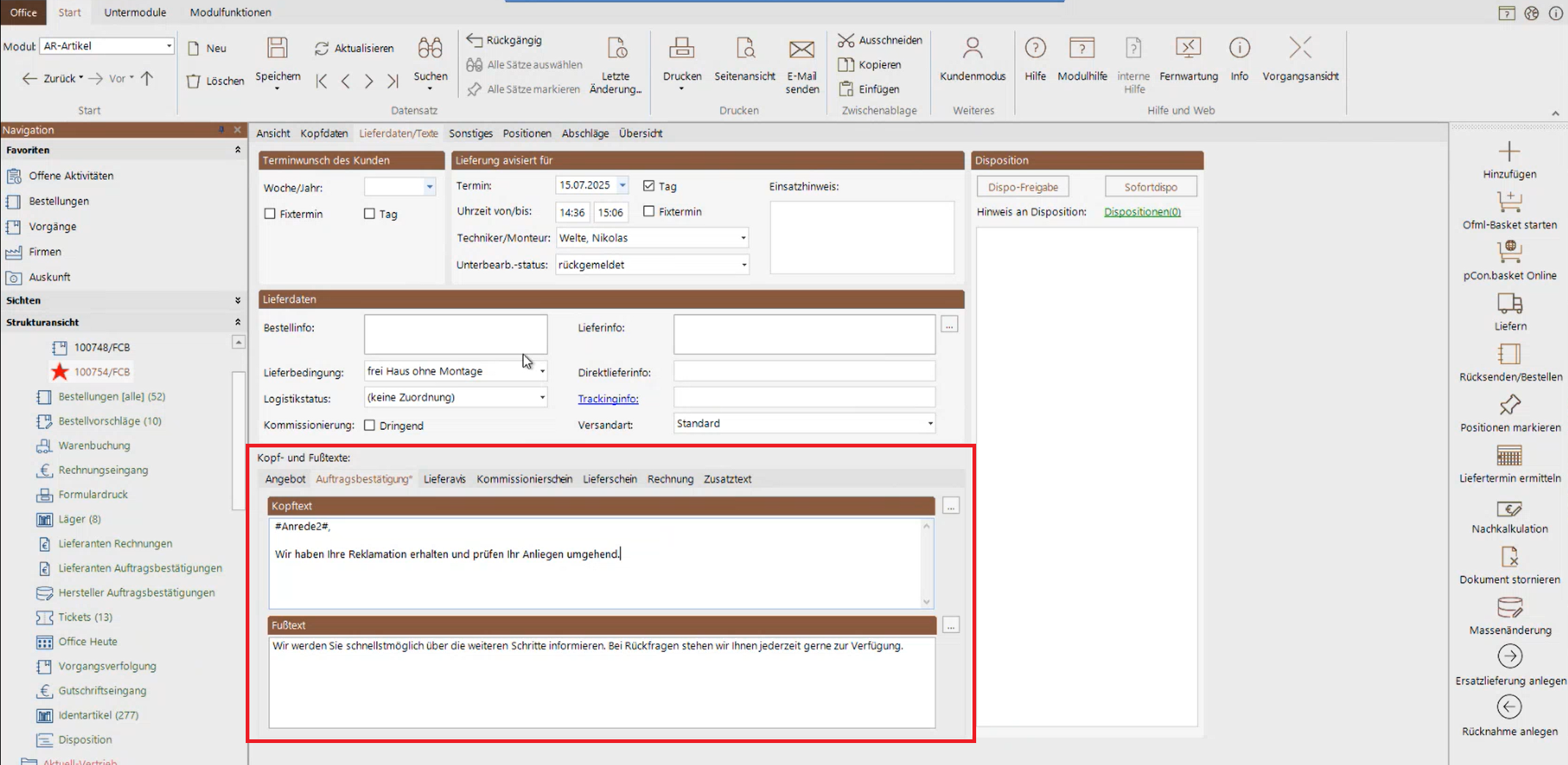The width and height of the screenshot is (1568, 765).
Task: Tick Fixtermin under Terminwunsch des Kunden
Action: coord(270,214)
